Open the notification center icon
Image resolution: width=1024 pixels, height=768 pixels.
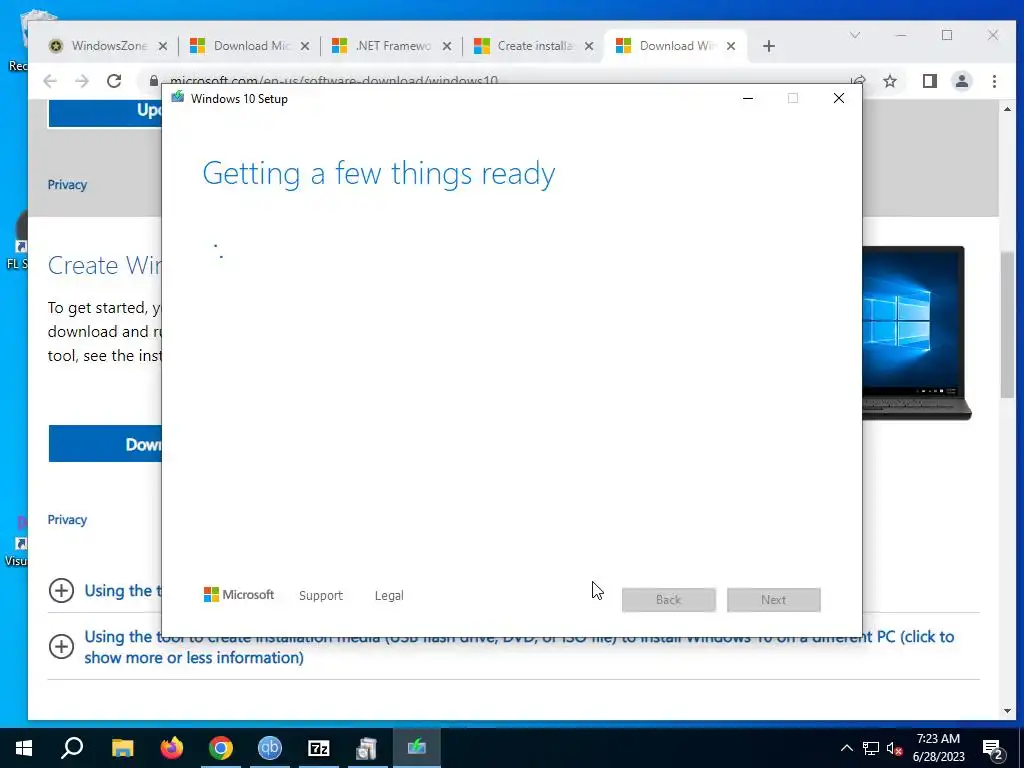click(993, 748)
